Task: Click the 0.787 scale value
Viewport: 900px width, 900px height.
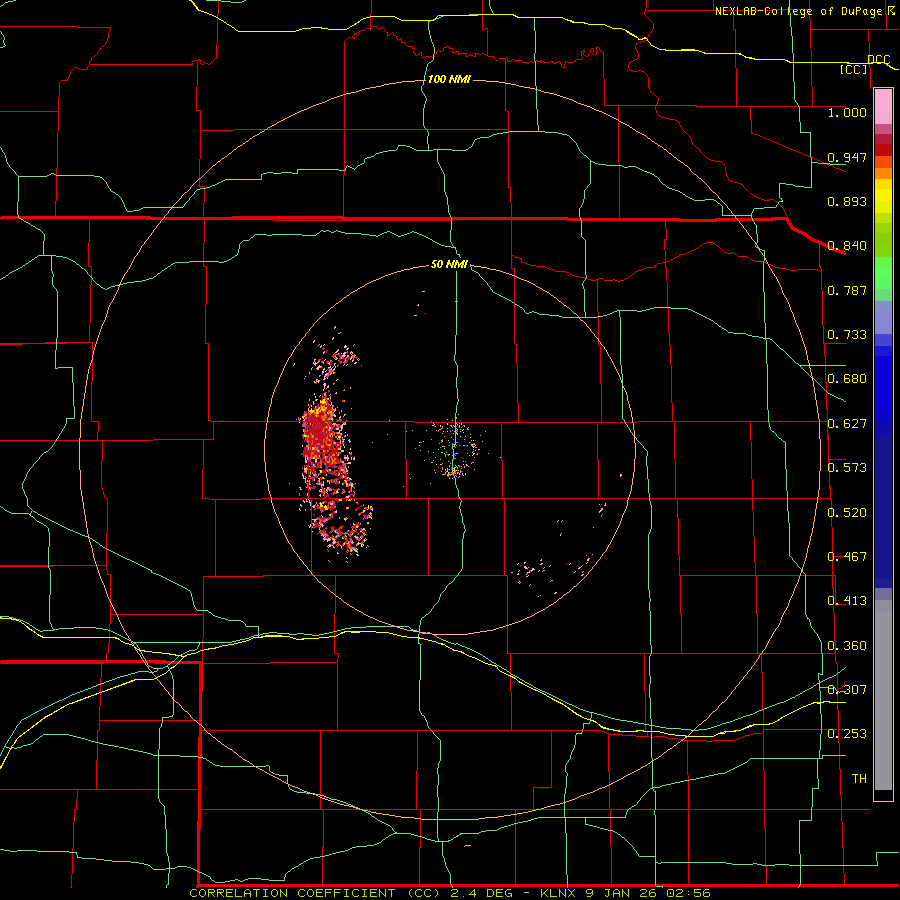Action: tap(847, 290)
